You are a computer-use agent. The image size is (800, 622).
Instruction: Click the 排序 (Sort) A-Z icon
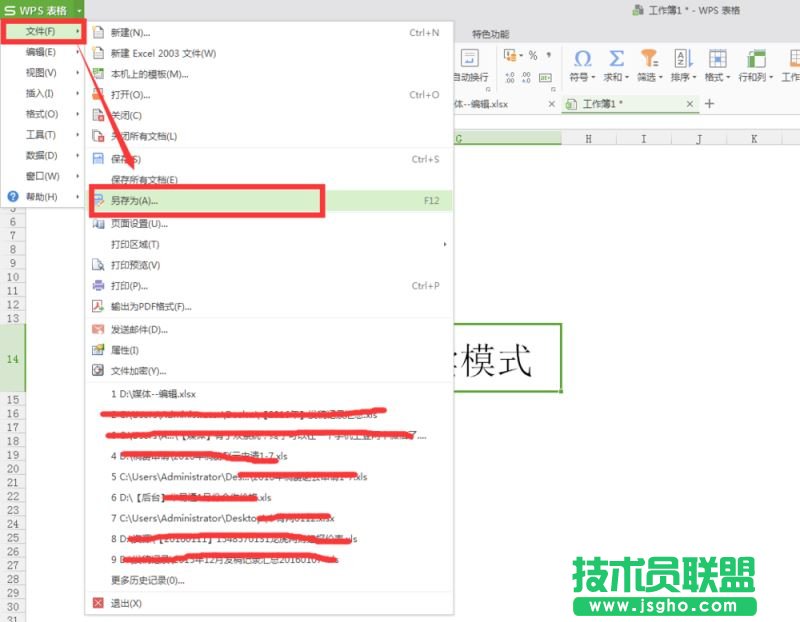pyautogui.click(x=683, y=57)
